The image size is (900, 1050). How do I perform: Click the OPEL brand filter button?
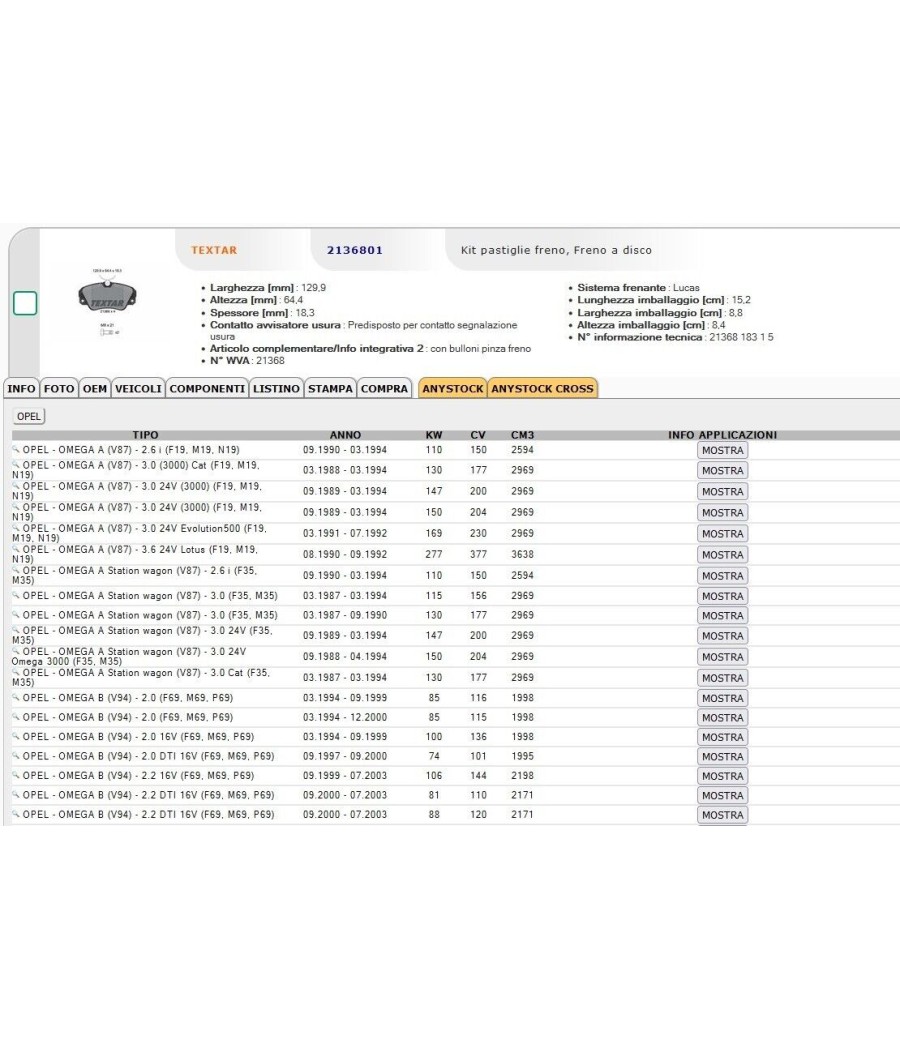point(29,417)
